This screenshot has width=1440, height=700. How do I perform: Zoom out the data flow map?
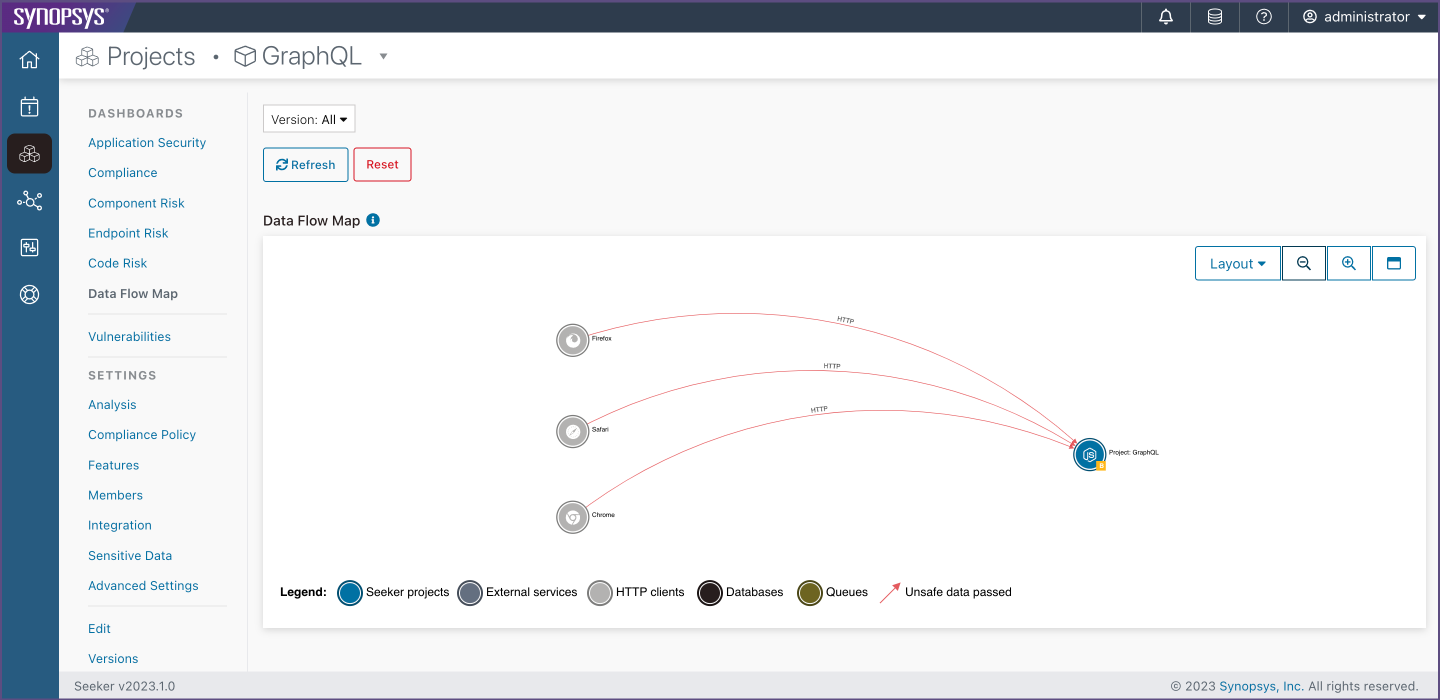(1304, 264)
